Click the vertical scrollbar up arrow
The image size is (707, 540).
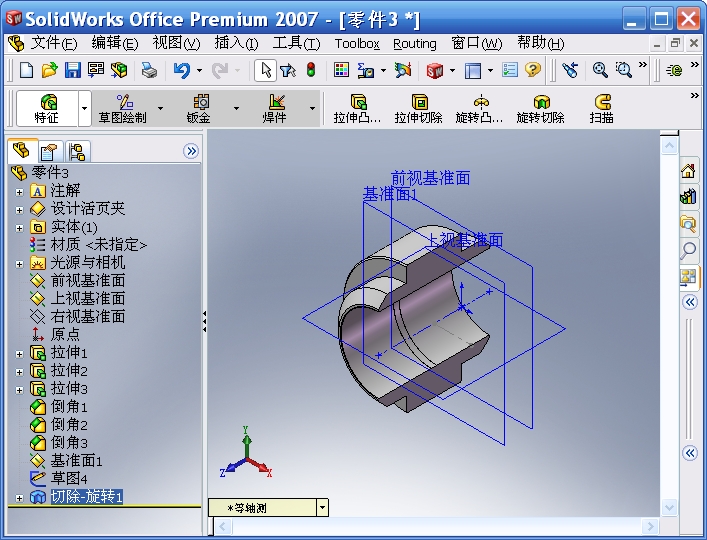point(670,146)
